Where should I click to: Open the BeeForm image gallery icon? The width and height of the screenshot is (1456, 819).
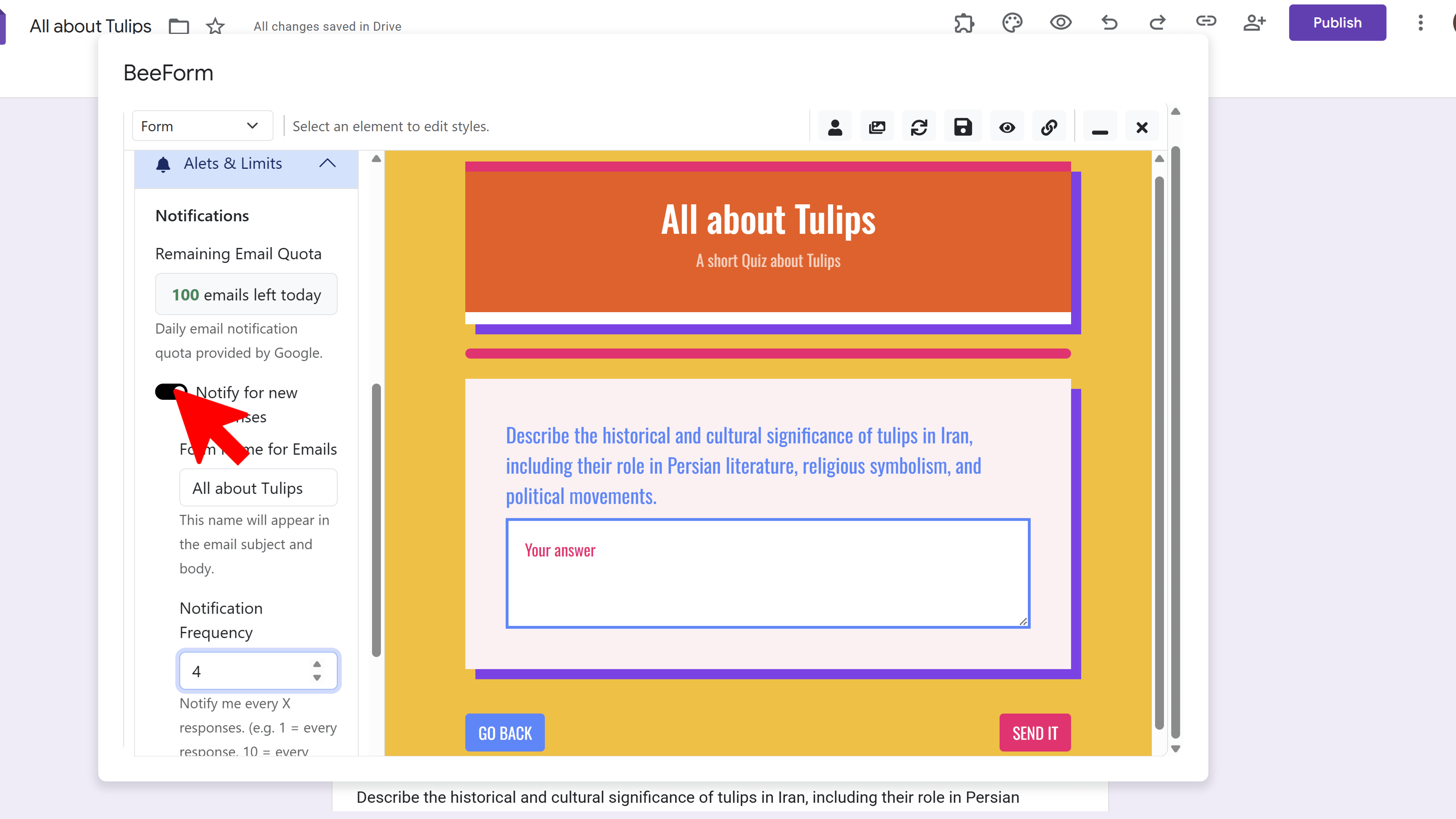pos(877,127)
